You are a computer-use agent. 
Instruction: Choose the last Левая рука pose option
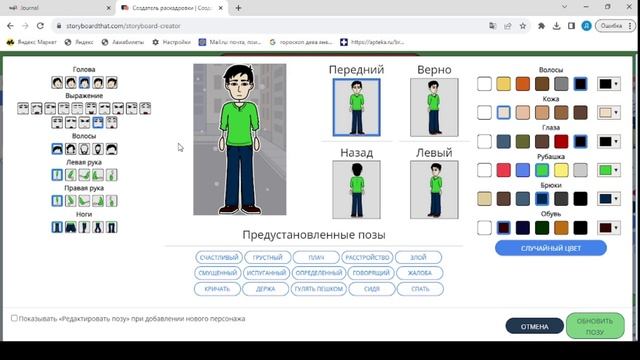click(x=111, y=175)
